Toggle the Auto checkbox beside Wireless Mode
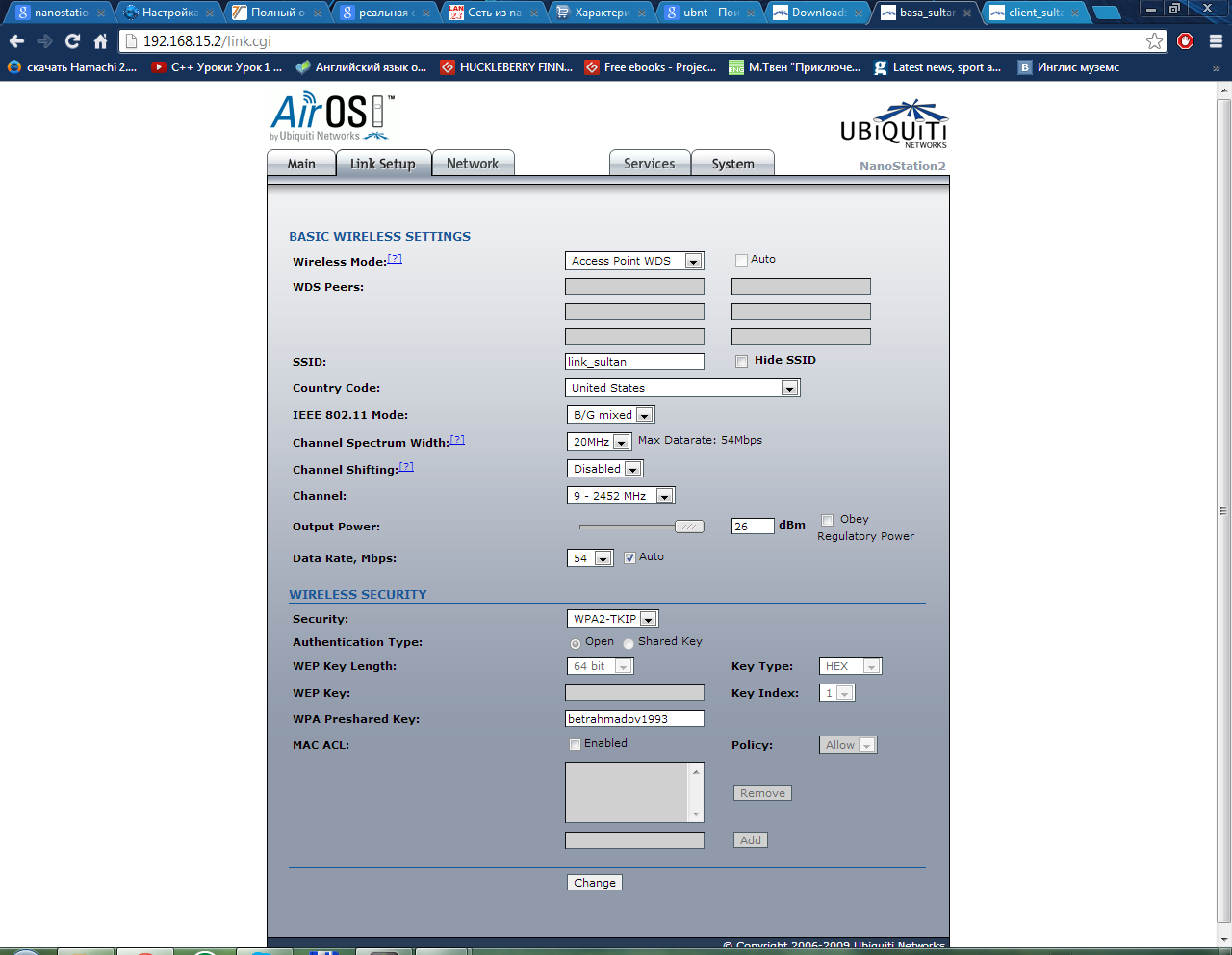This screenshot has height=955, width=1232. click(741, 260)
